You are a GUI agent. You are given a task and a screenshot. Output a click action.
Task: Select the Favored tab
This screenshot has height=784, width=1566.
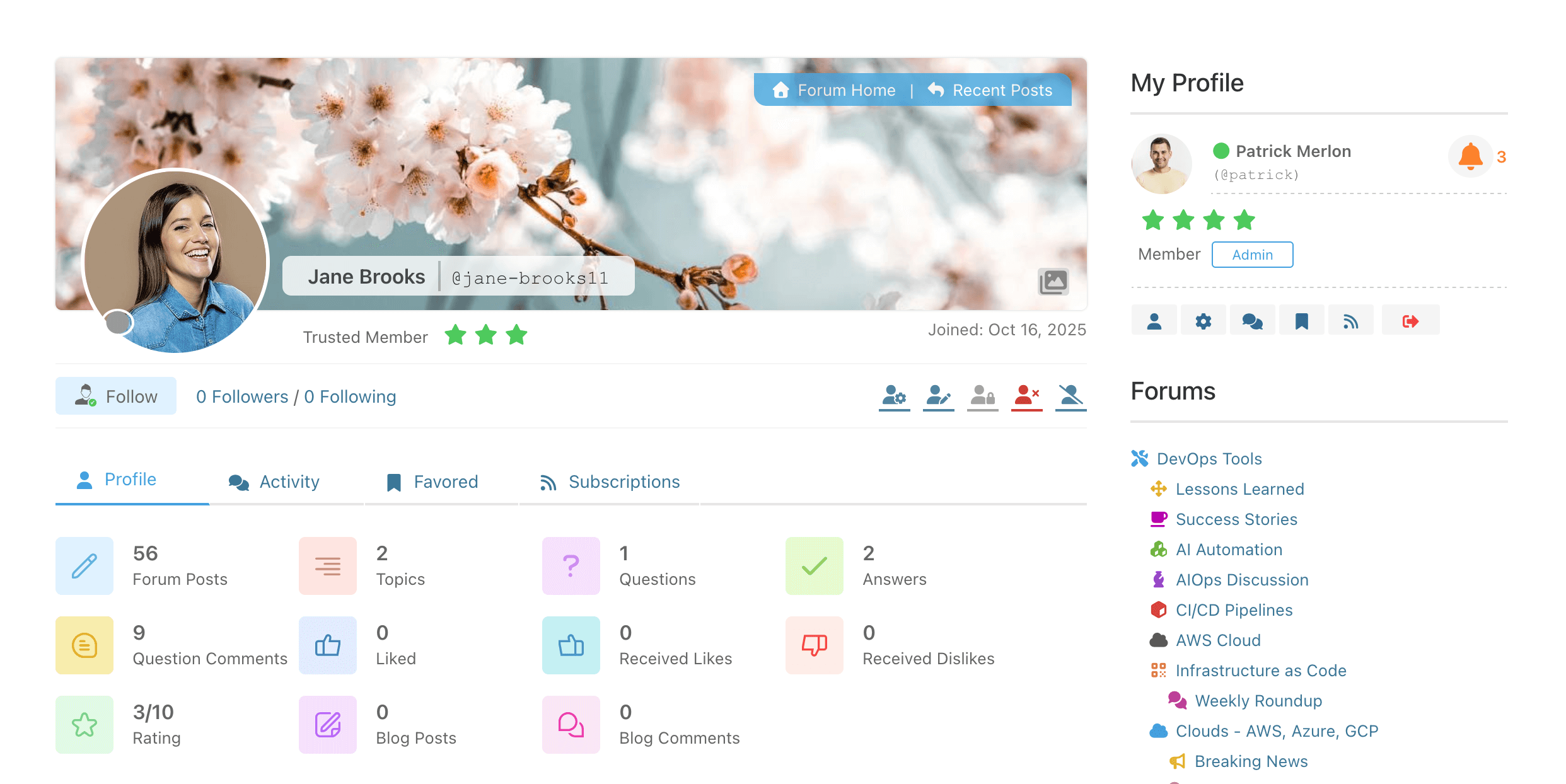point(446,481)
